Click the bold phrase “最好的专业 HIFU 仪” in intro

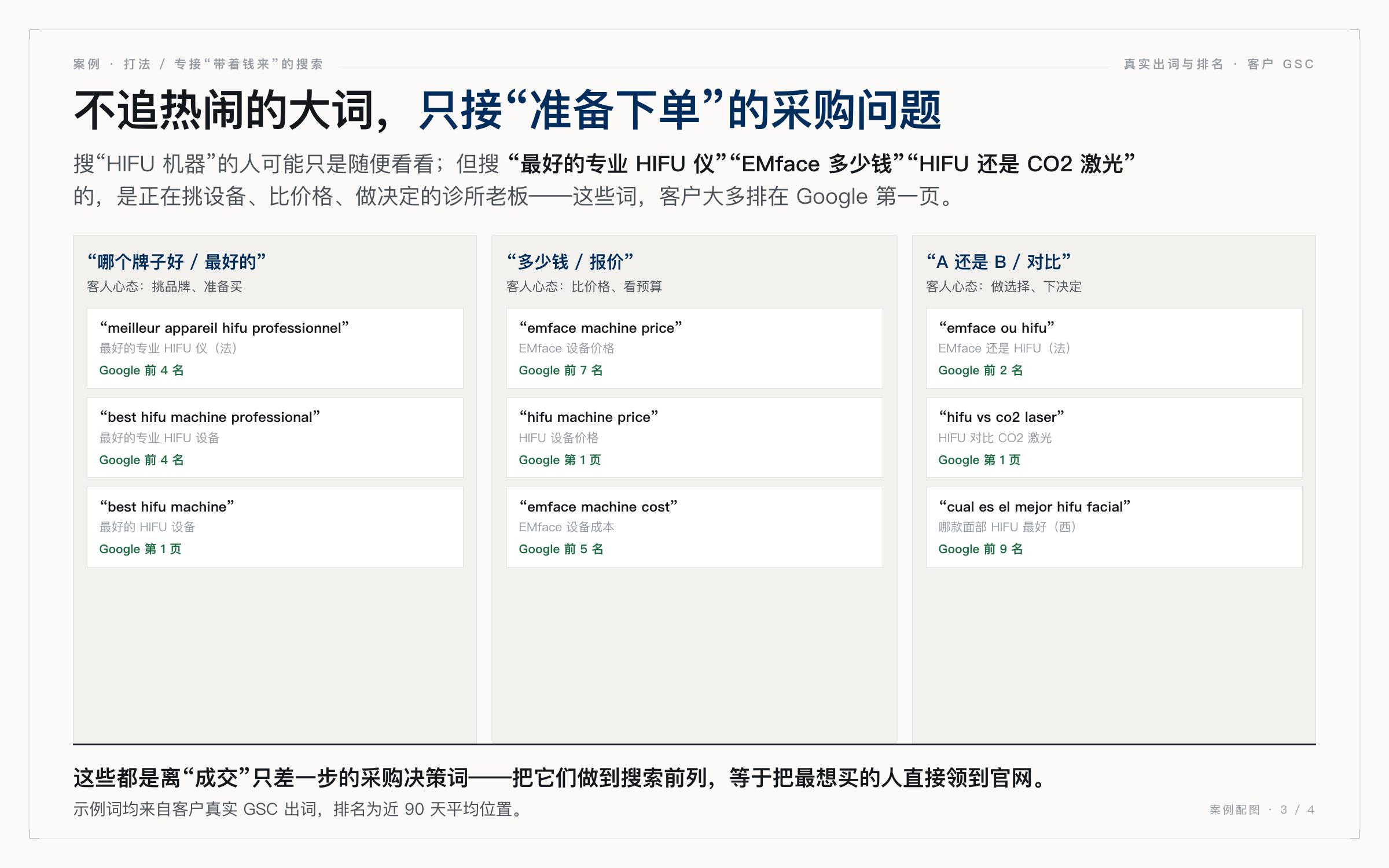pyautogui.click(x=618, y=164)
